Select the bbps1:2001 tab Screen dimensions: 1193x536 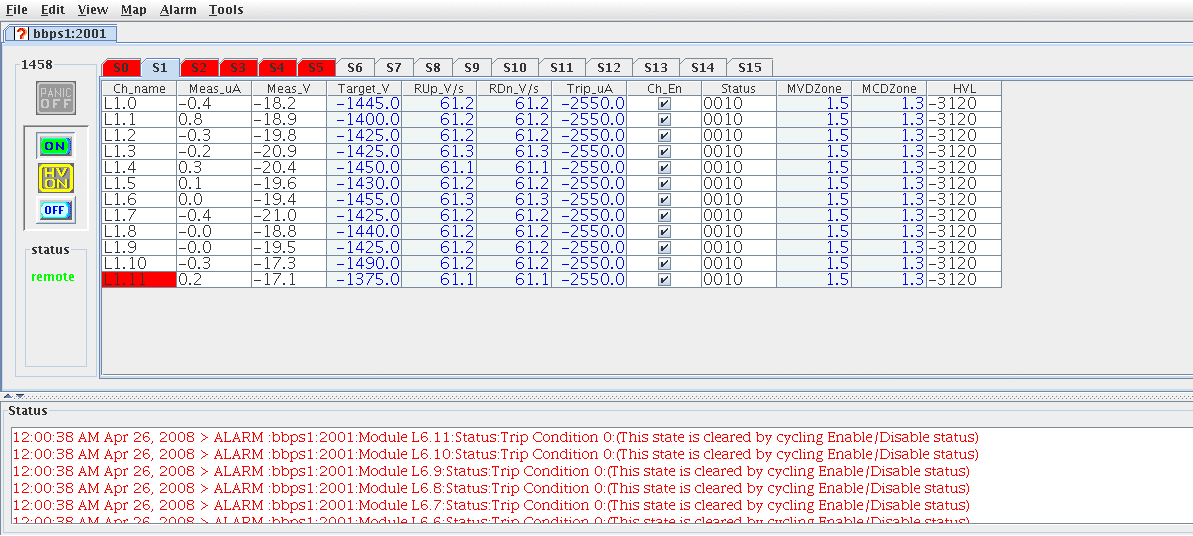(x=61, y=34)
